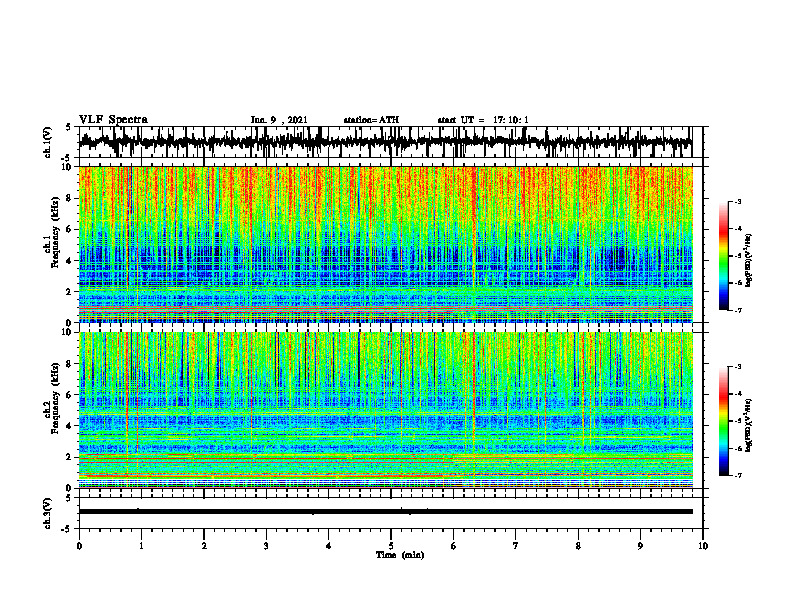Click time axis tick label "10"
This screenshot has height=612, width=792.
pyautogui.click(x=703, y=546)
